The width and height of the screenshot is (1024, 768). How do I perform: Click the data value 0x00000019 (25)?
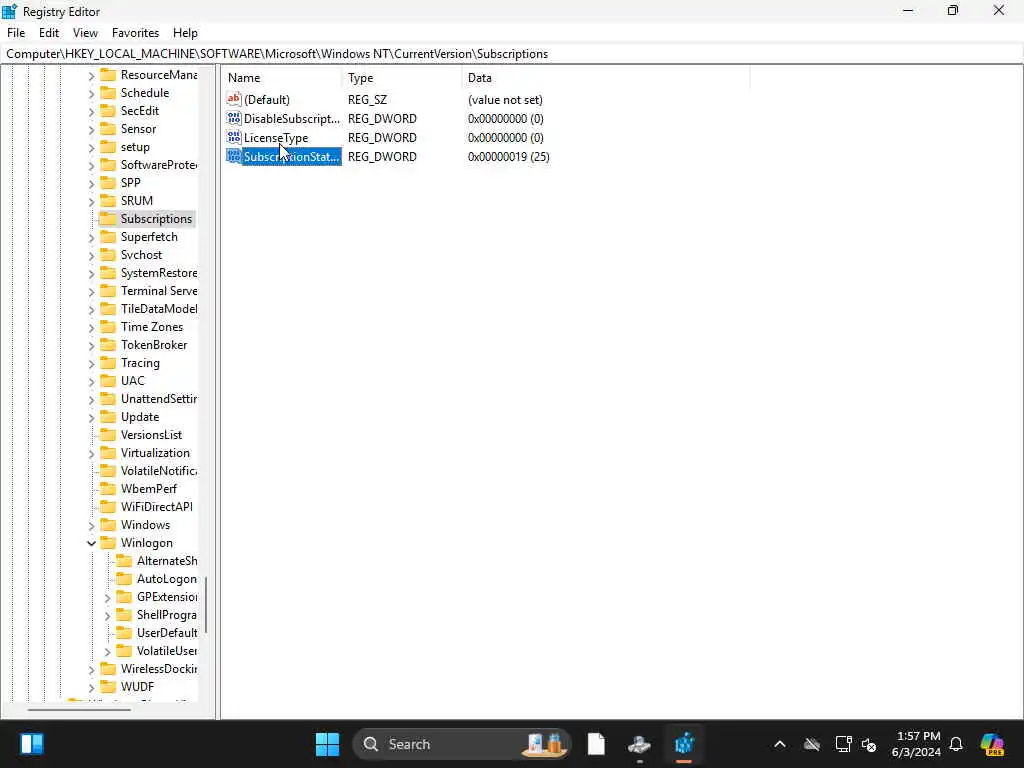coord(509,157)
